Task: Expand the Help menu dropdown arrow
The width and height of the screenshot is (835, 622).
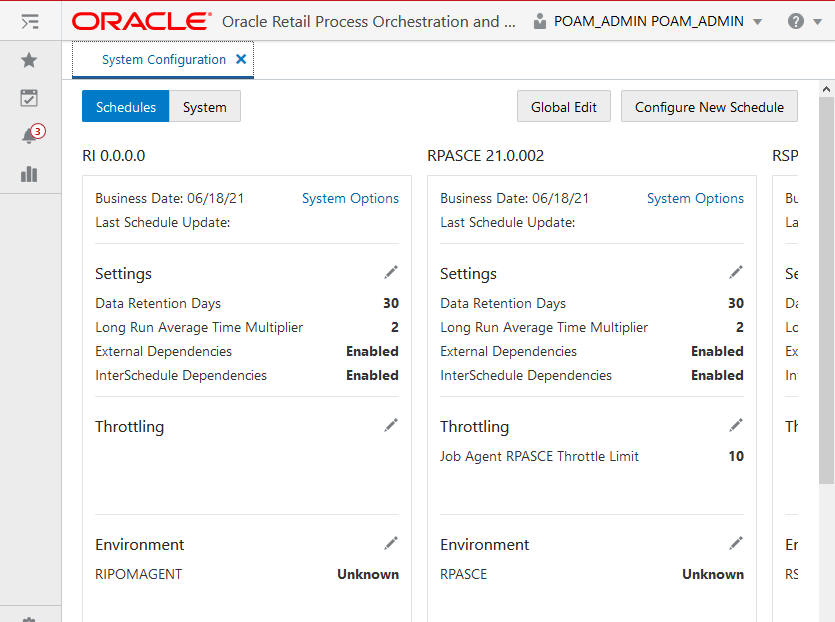Action: 817,22
